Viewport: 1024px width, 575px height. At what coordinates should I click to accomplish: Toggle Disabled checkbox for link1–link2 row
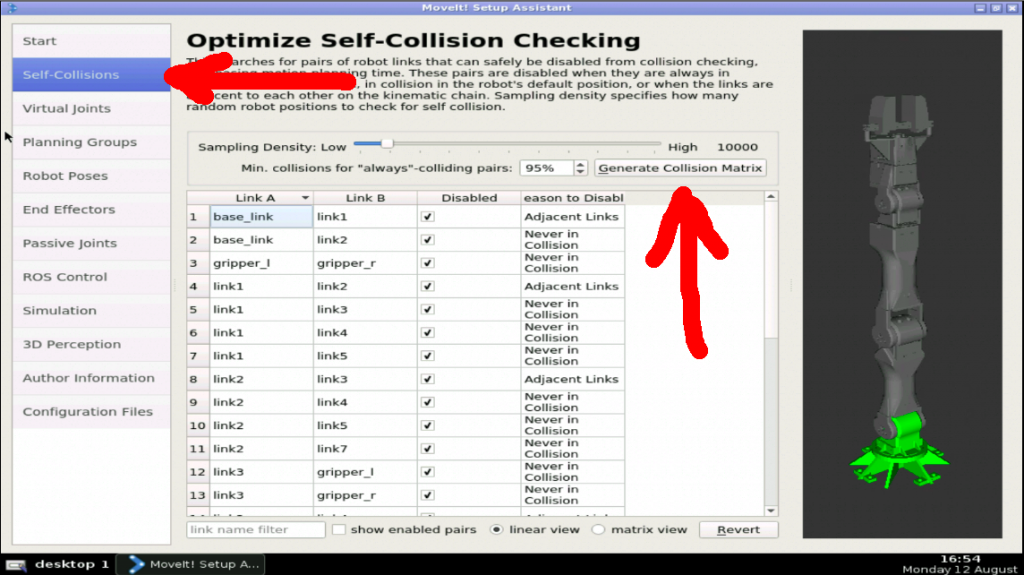[x=428, y=286]
